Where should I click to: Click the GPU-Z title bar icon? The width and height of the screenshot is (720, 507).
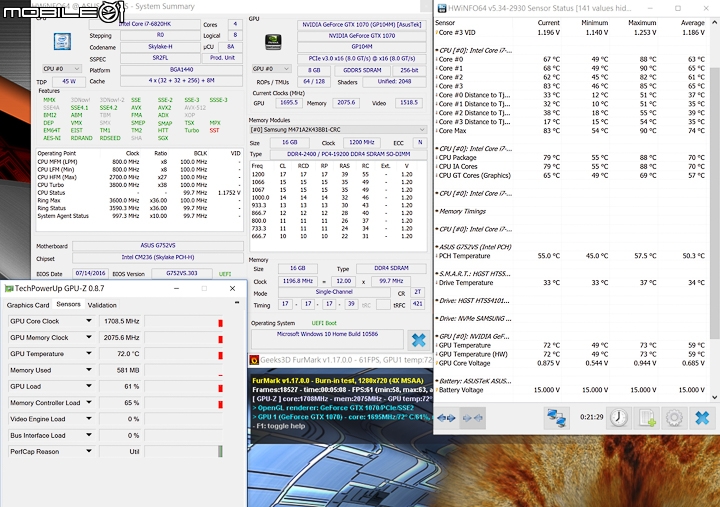(x=9, y=288)
